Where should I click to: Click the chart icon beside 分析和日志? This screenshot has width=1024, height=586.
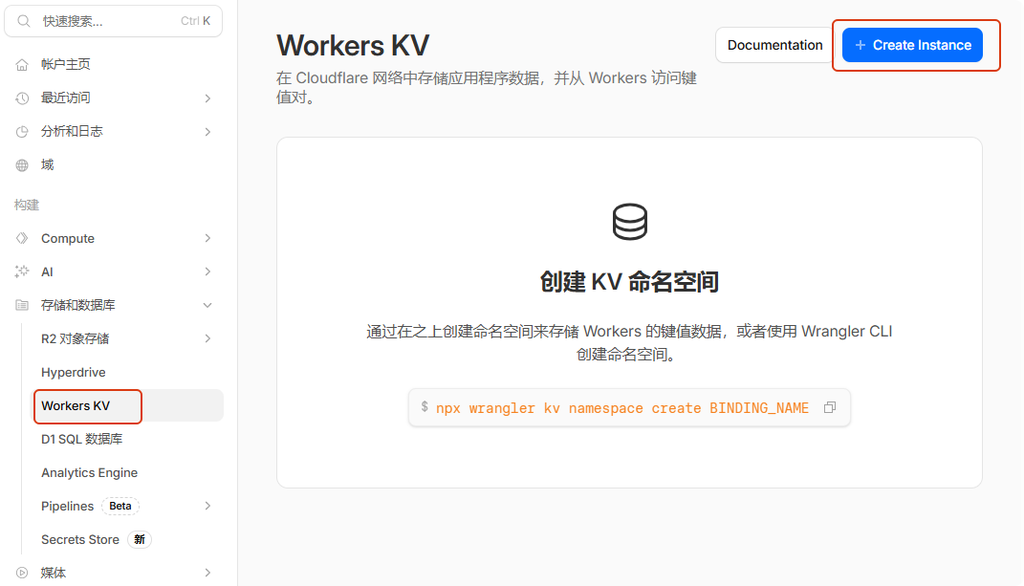[22, 131]
